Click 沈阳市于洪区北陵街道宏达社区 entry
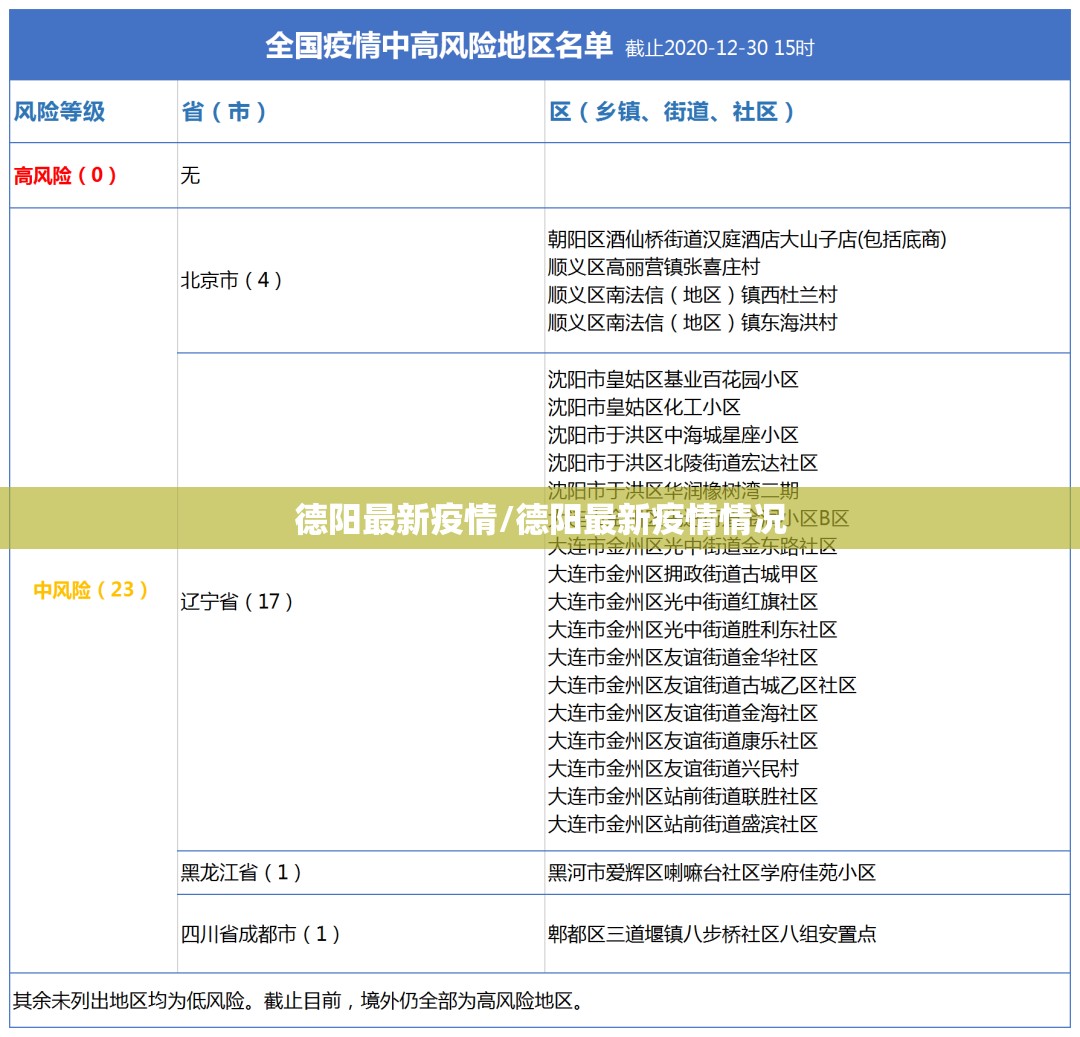1080x1037 pixels. [683, 463]
